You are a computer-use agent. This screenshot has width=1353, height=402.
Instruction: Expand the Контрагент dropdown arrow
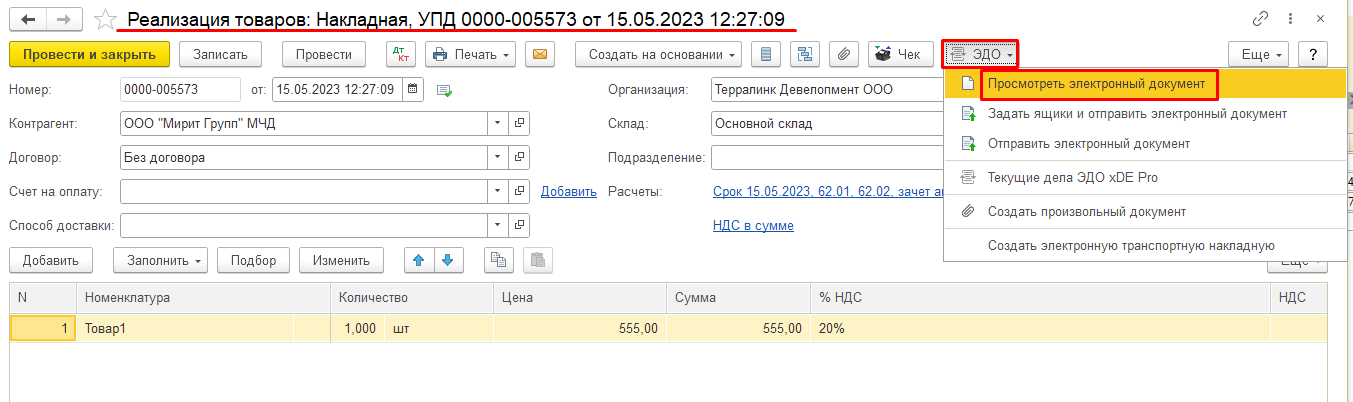[499, 124]
